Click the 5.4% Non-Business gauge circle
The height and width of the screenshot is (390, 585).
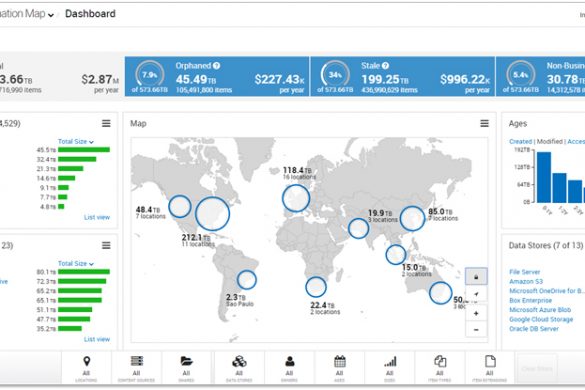pyautogui.click(x=520, y=74)
